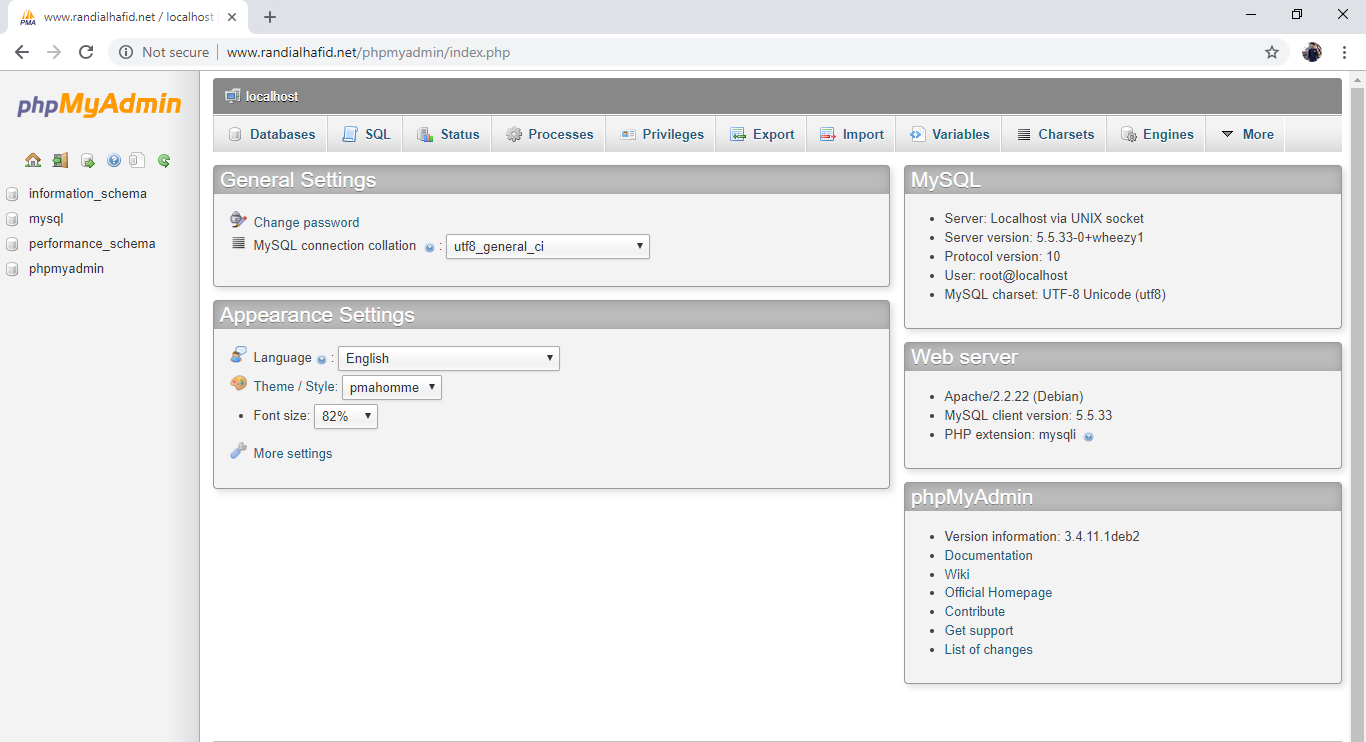This screenshot has height=742, width=1366.
Task: Open the Databases tab
Action: [x=271, y=134]
